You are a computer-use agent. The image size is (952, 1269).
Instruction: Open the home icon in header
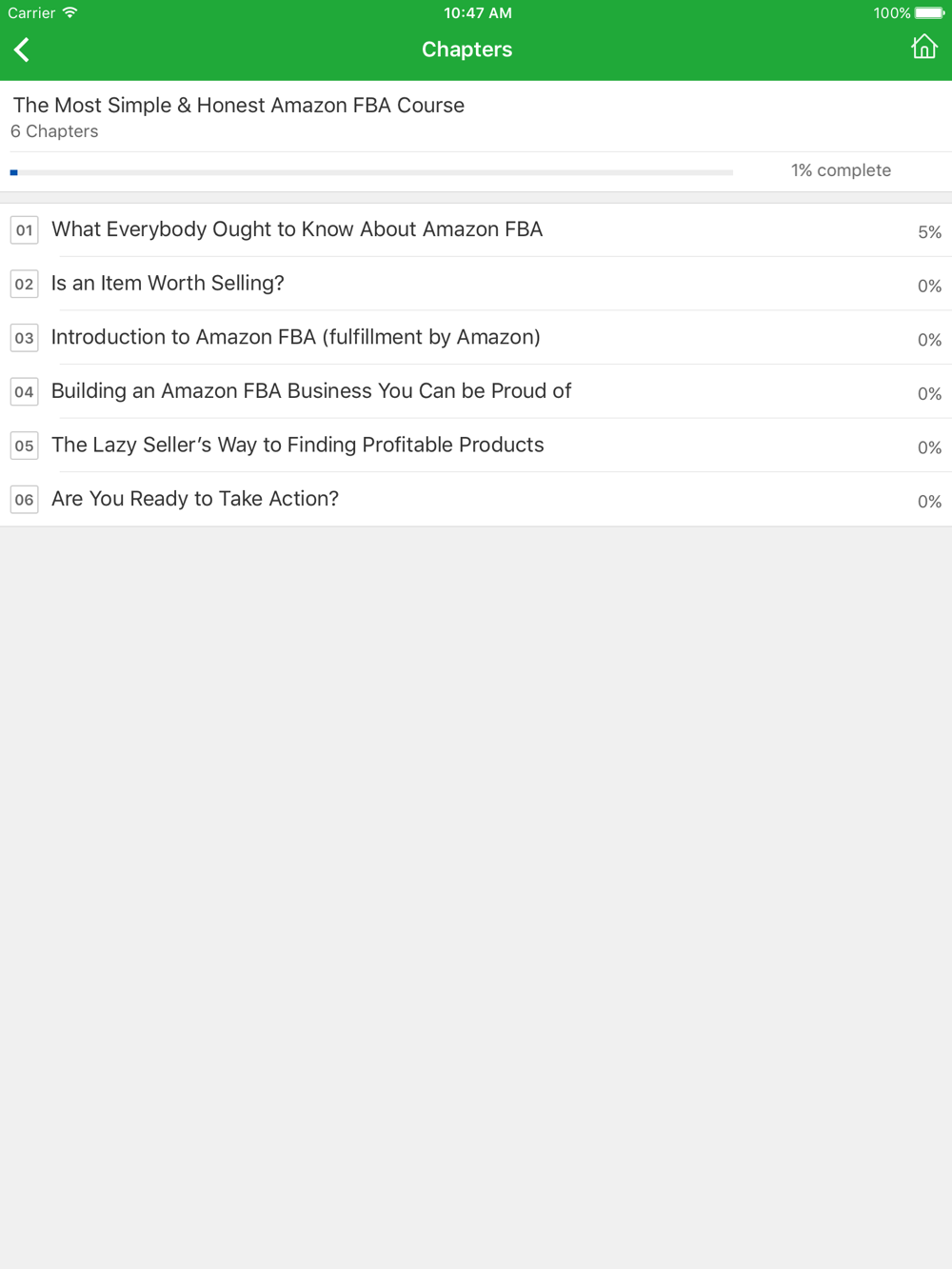(x=923, y=47)
